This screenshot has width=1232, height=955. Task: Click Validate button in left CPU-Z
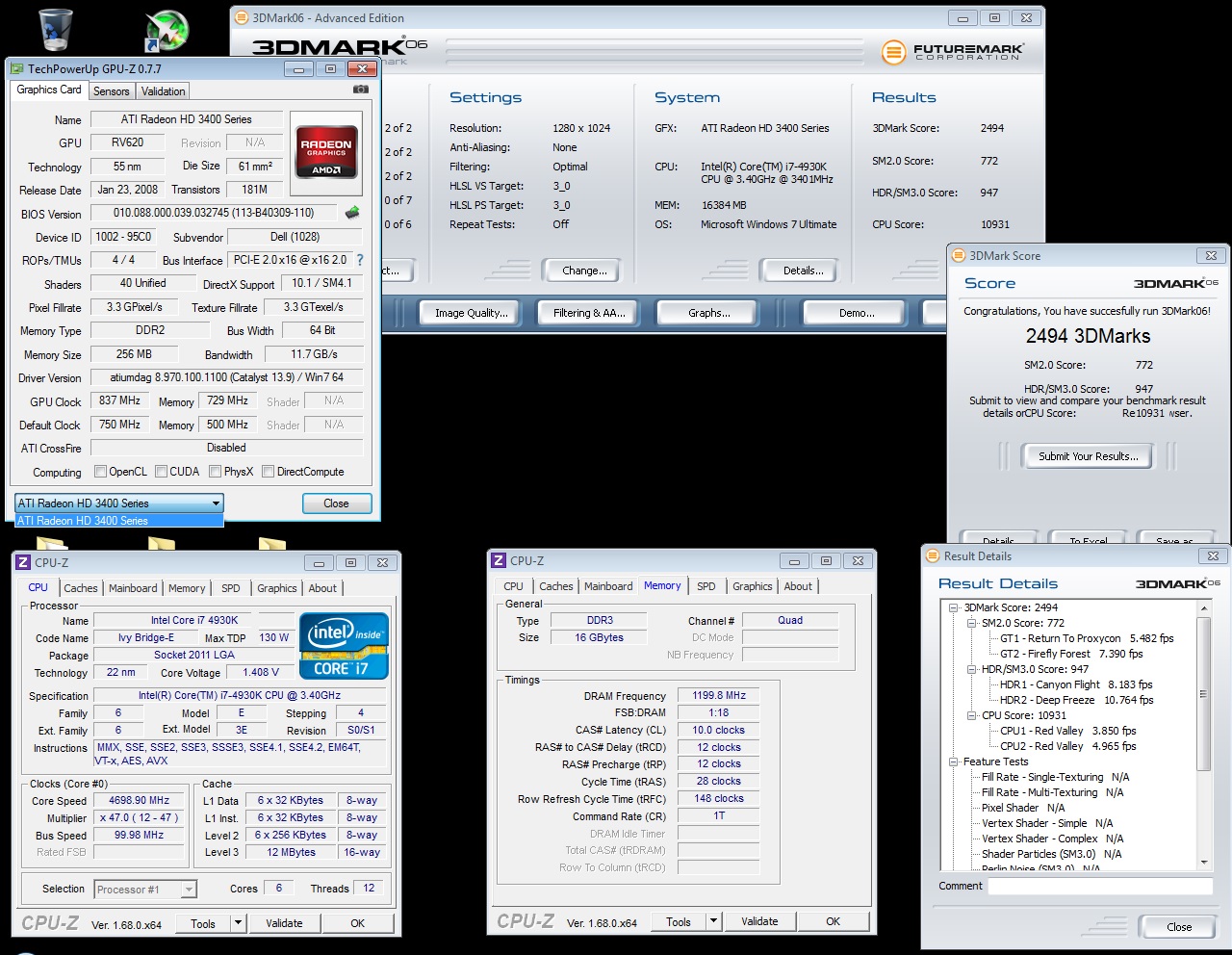[284, 923]
